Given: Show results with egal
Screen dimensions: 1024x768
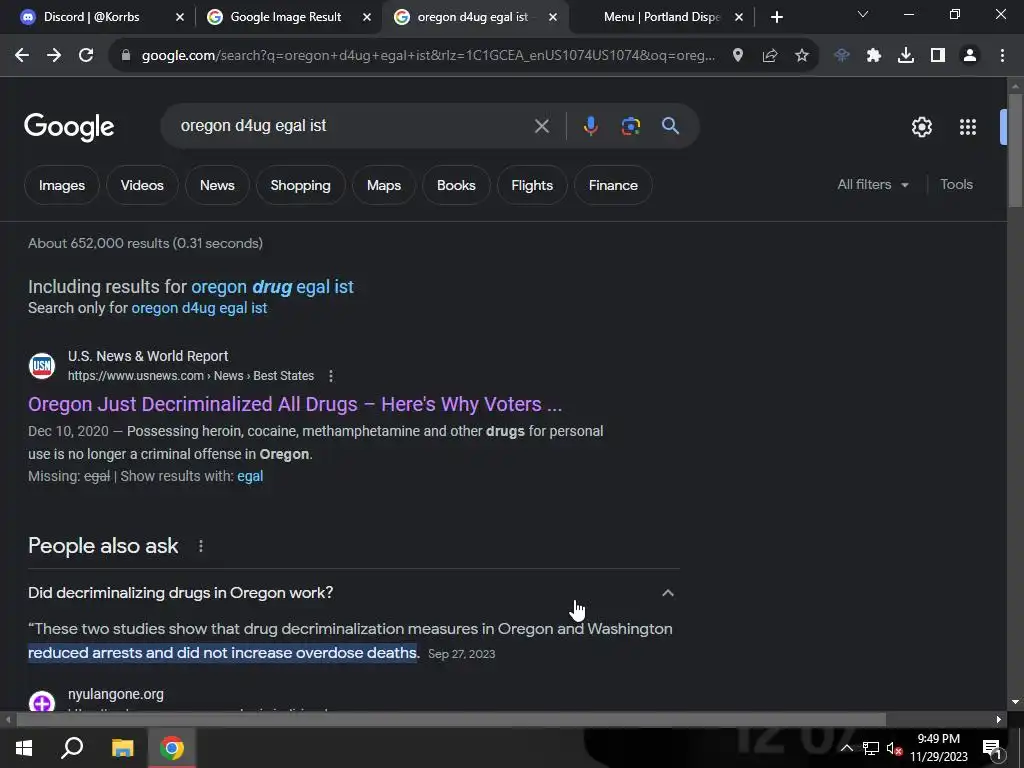Looking at the screenshot, I should [x=250, y=476].
